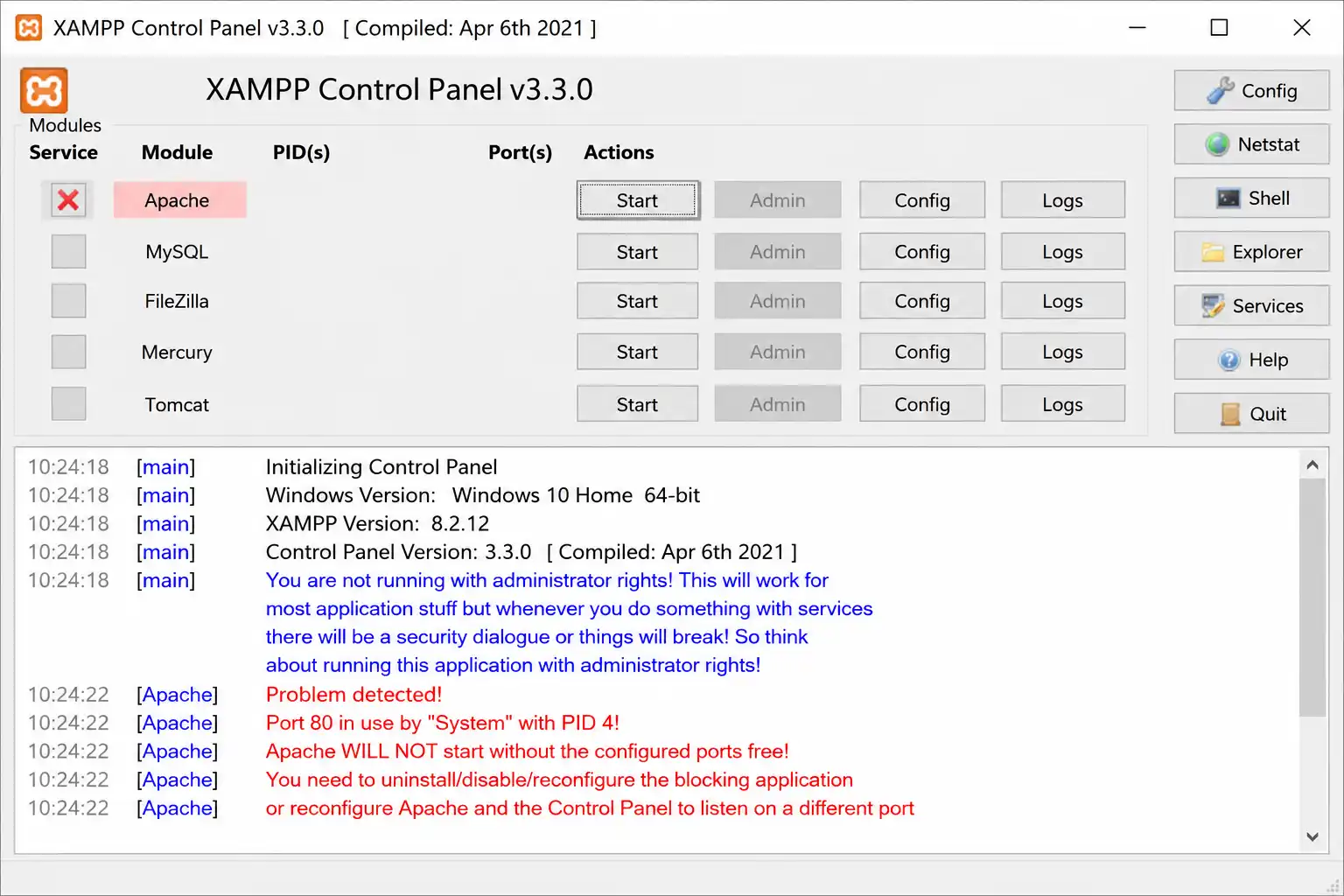Maximize the XAMPP Control Panel window
1344x896 pixels.
(1219, 28)
